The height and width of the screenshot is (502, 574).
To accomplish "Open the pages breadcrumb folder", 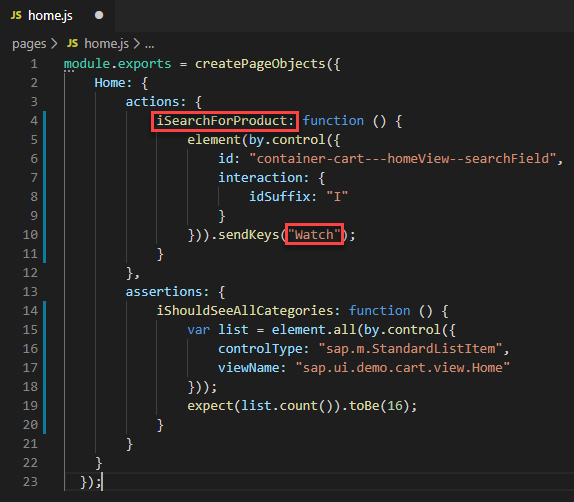I will click(29, 44).
